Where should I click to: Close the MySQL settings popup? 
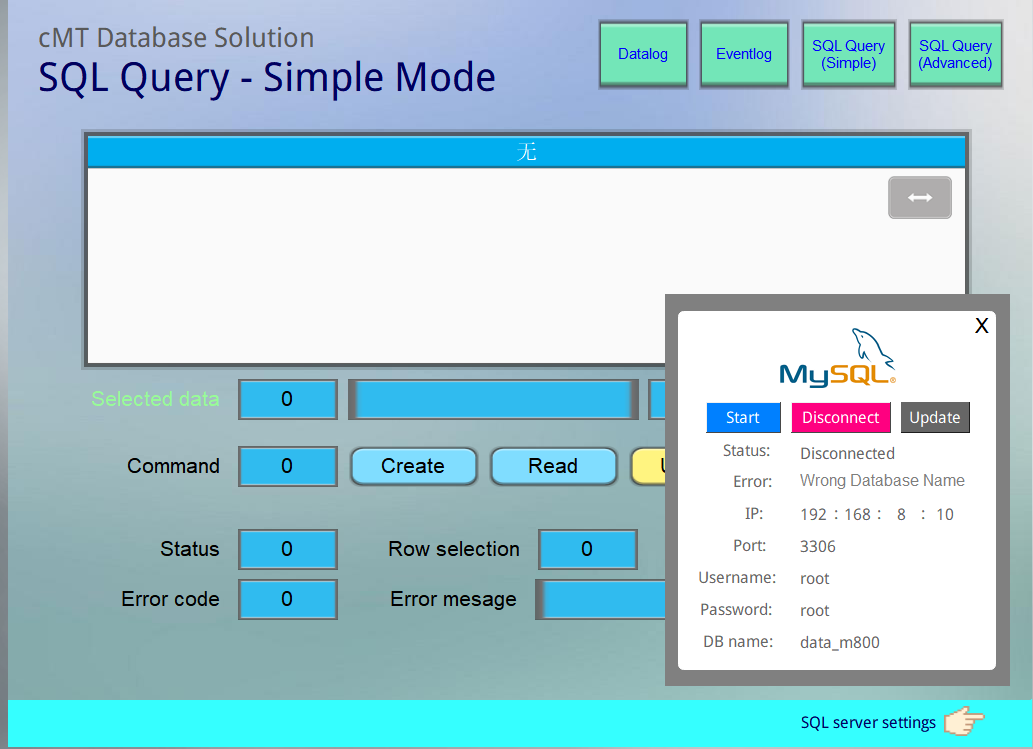pyautogui.click(x=981, y=325)
